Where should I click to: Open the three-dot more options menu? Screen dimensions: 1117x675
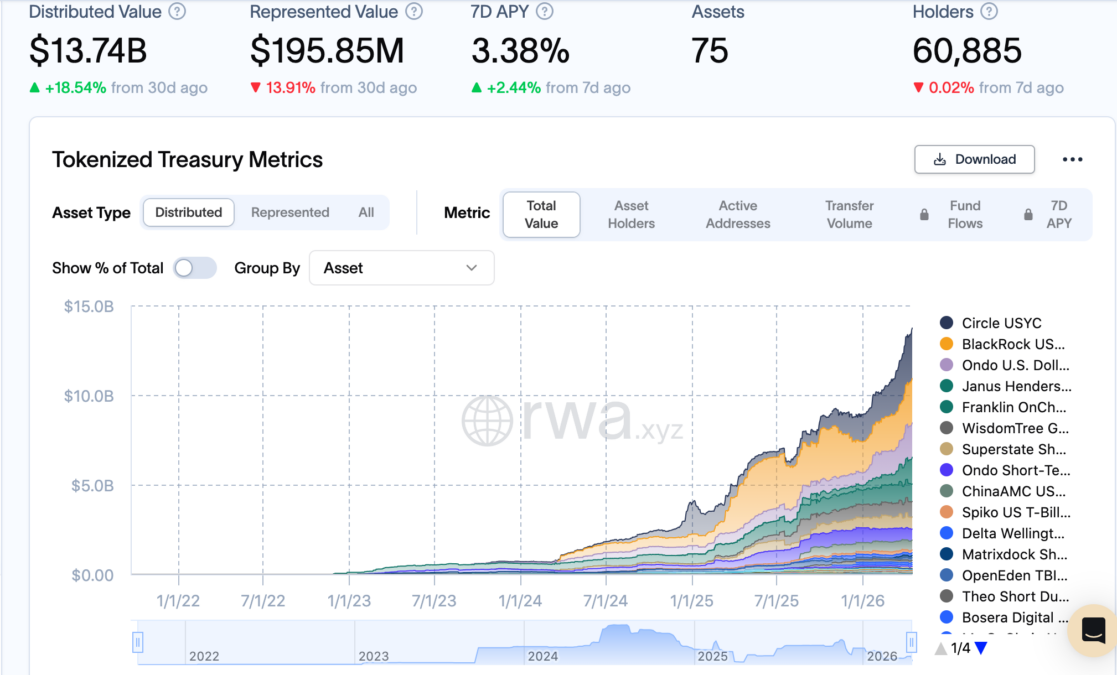1073,160
